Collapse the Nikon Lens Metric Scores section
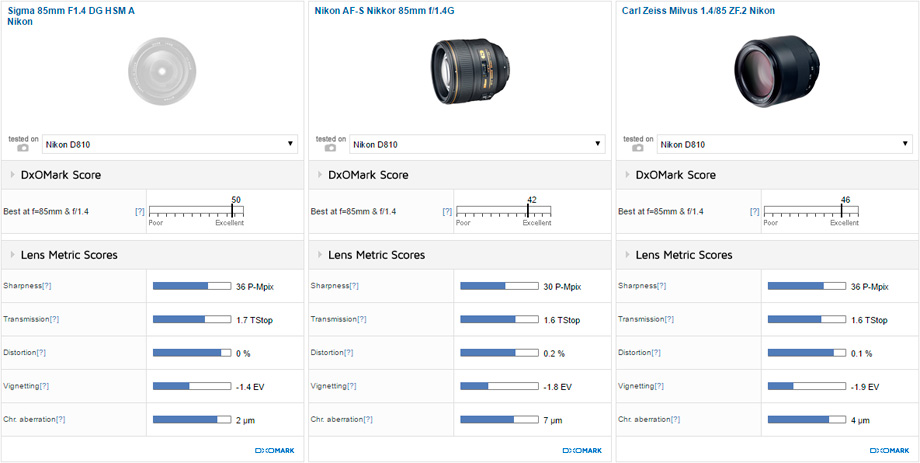 319,255
